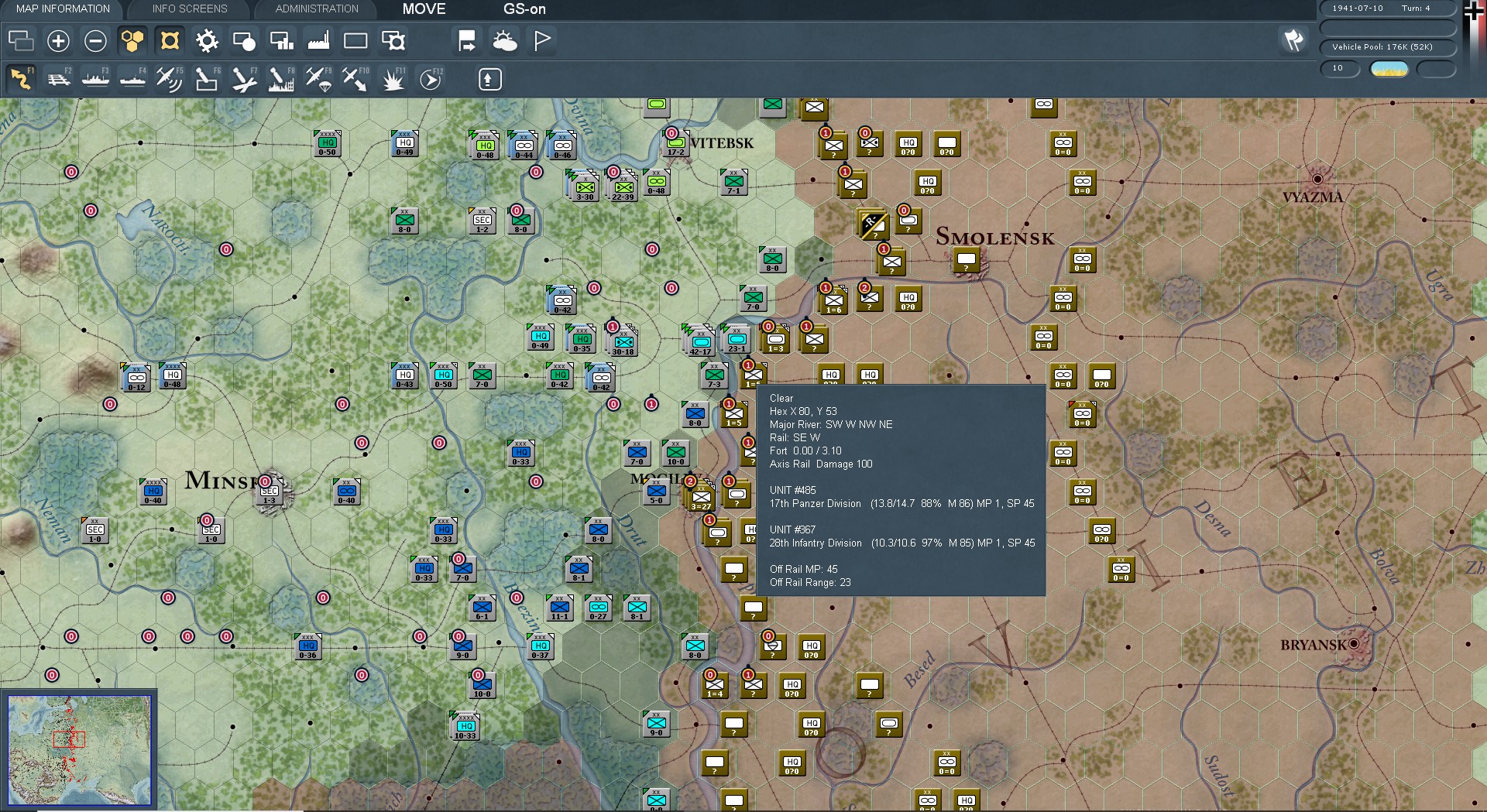Click the empty rectangle toolbar icon
1487x812 pixels.
tap(355, 41)
